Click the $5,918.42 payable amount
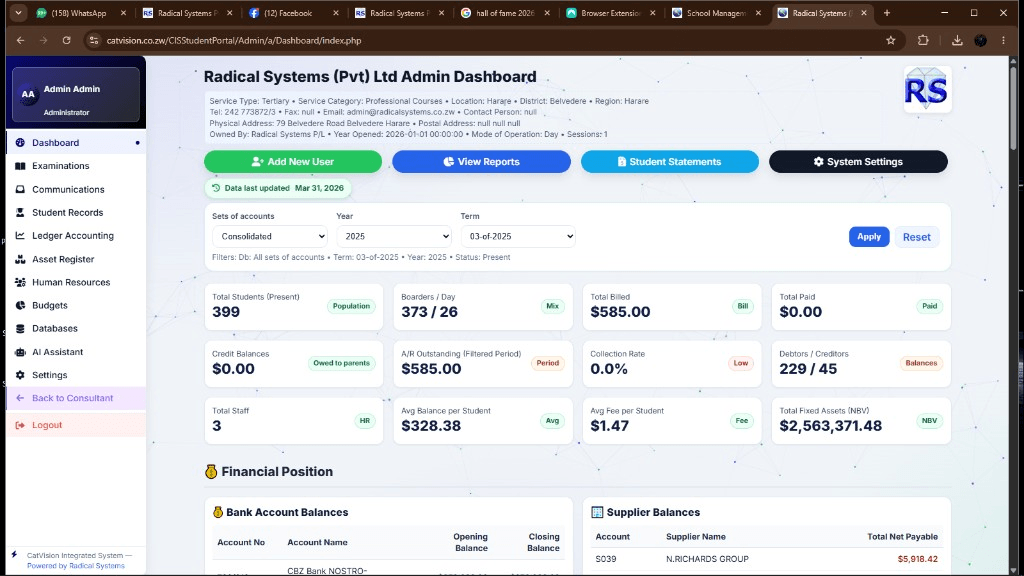The width and height of the screenshot is (1024, 576). pyautogui.click(x=917, y=559)
